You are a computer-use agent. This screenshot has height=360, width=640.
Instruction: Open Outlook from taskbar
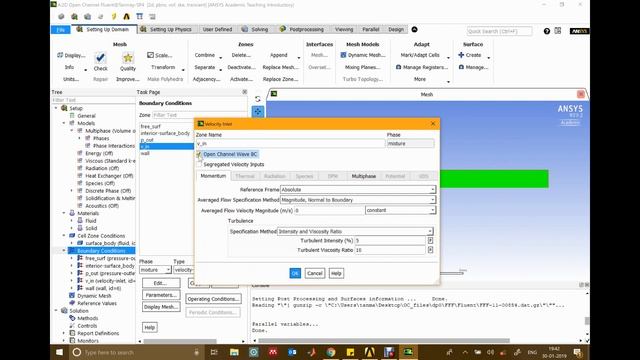tap(292, 352)
